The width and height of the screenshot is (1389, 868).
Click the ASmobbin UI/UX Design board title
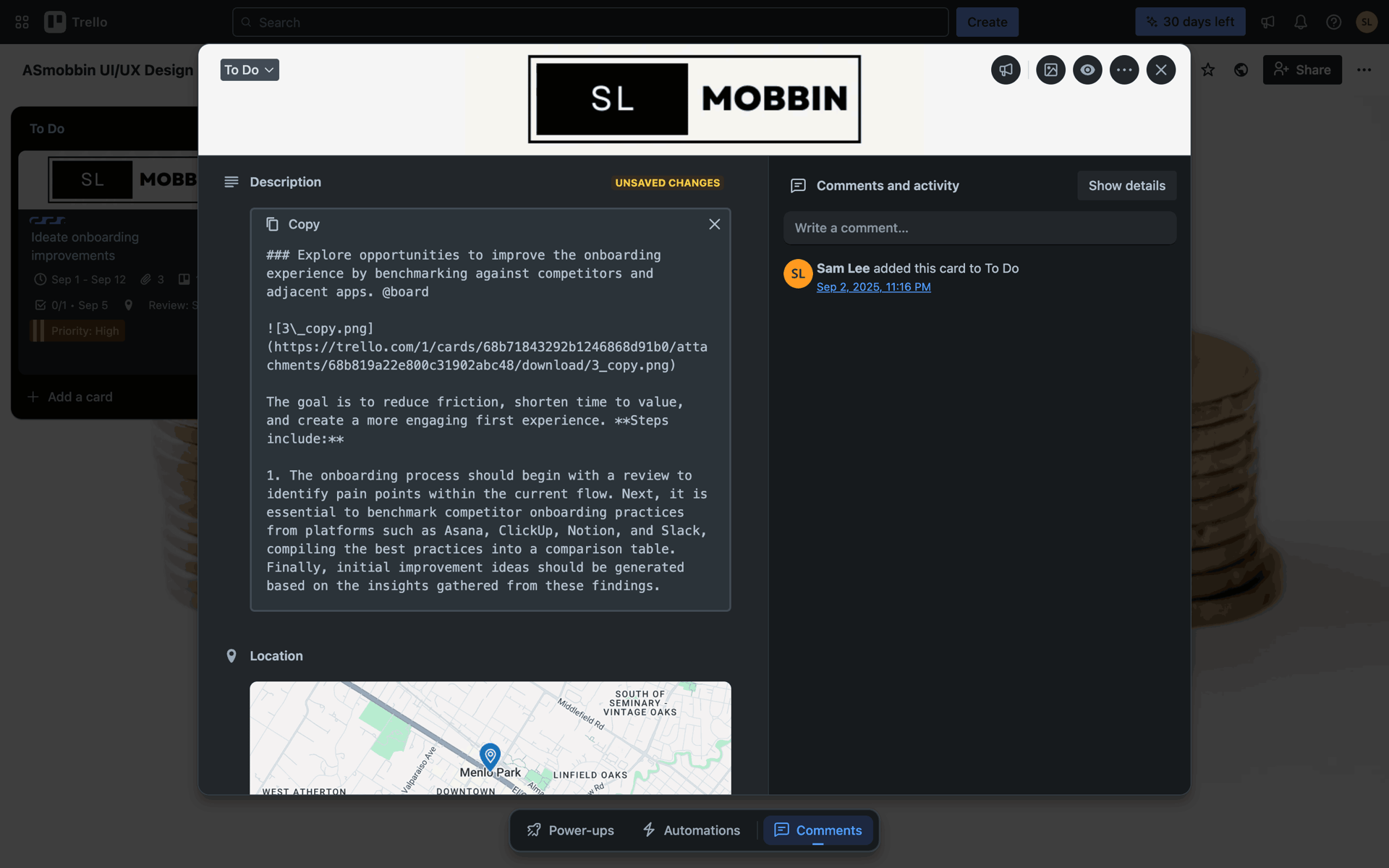coord(108,70)
